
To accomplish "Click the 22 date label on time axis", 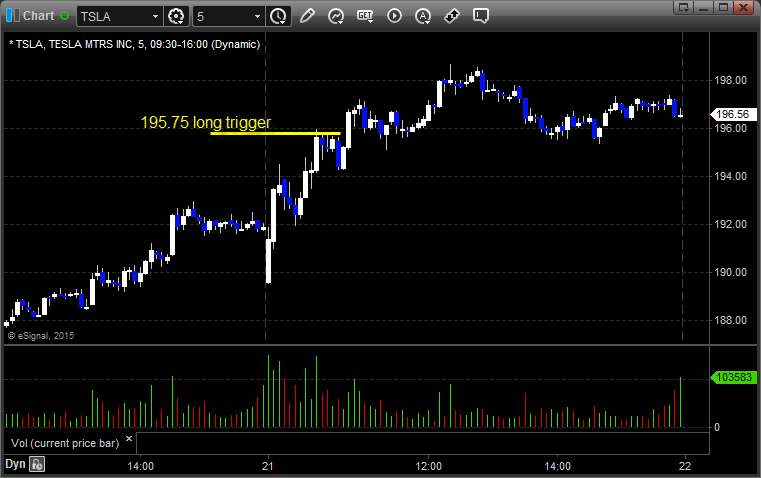I will coord(685,466).
